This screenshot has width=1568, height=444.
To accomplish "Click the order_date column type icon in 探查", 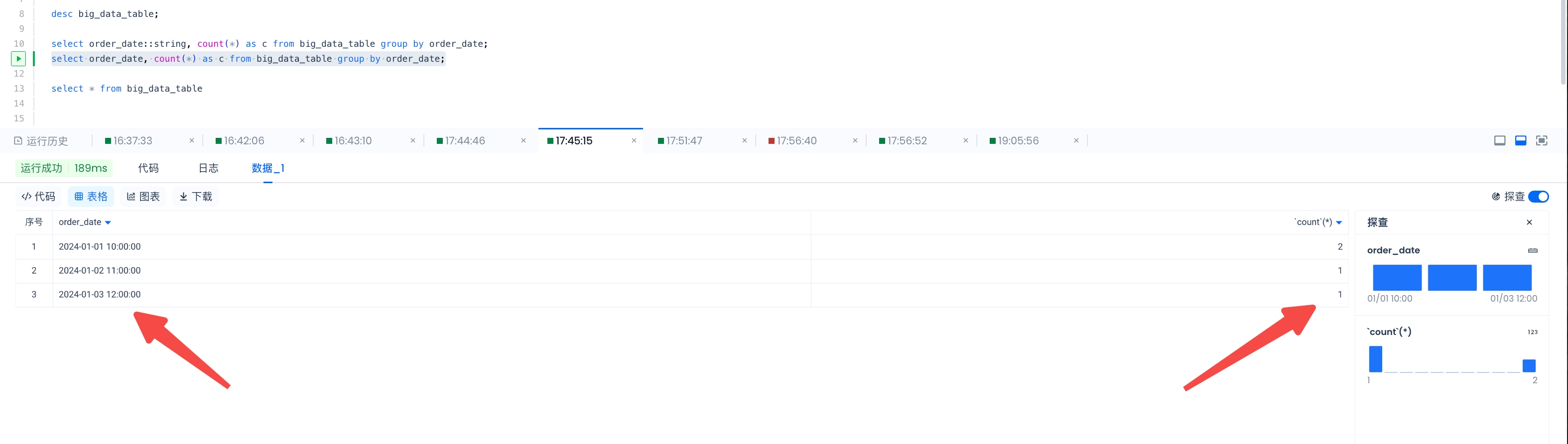I will coord(1532,250).
